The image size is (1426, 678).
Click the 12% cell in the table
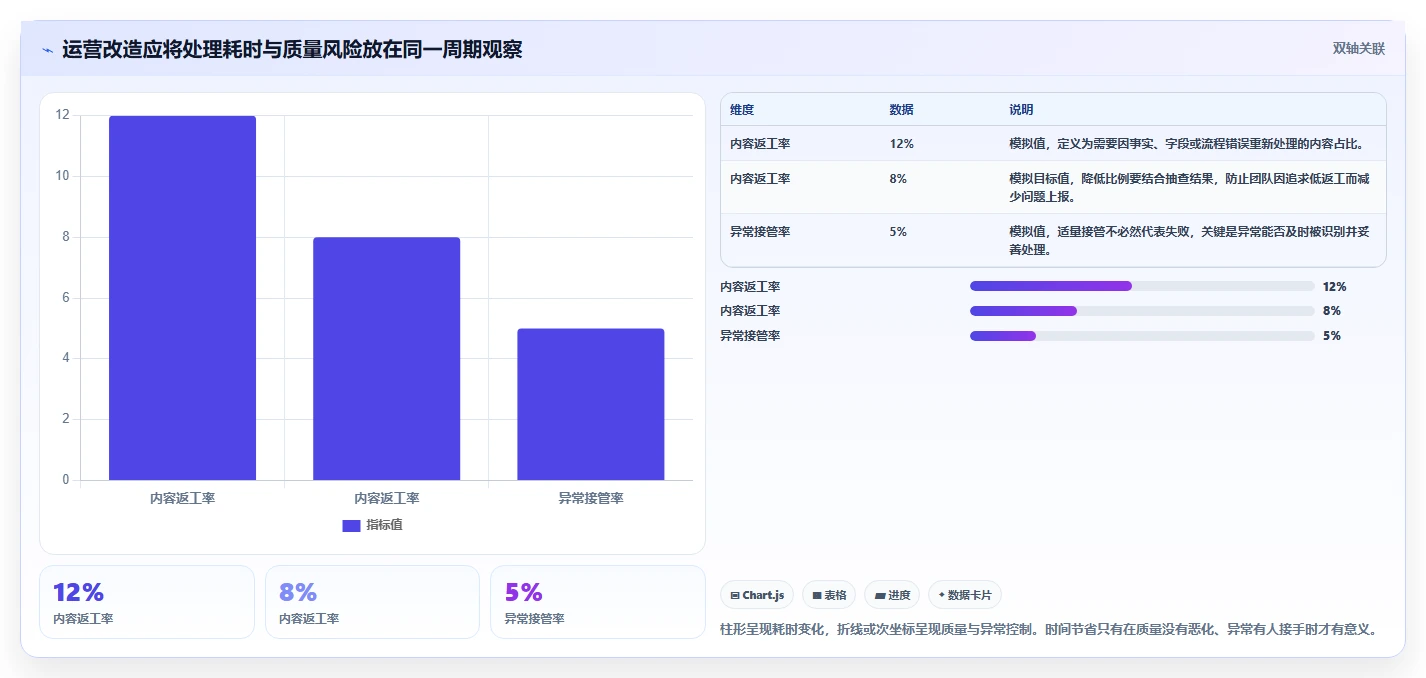901,144
